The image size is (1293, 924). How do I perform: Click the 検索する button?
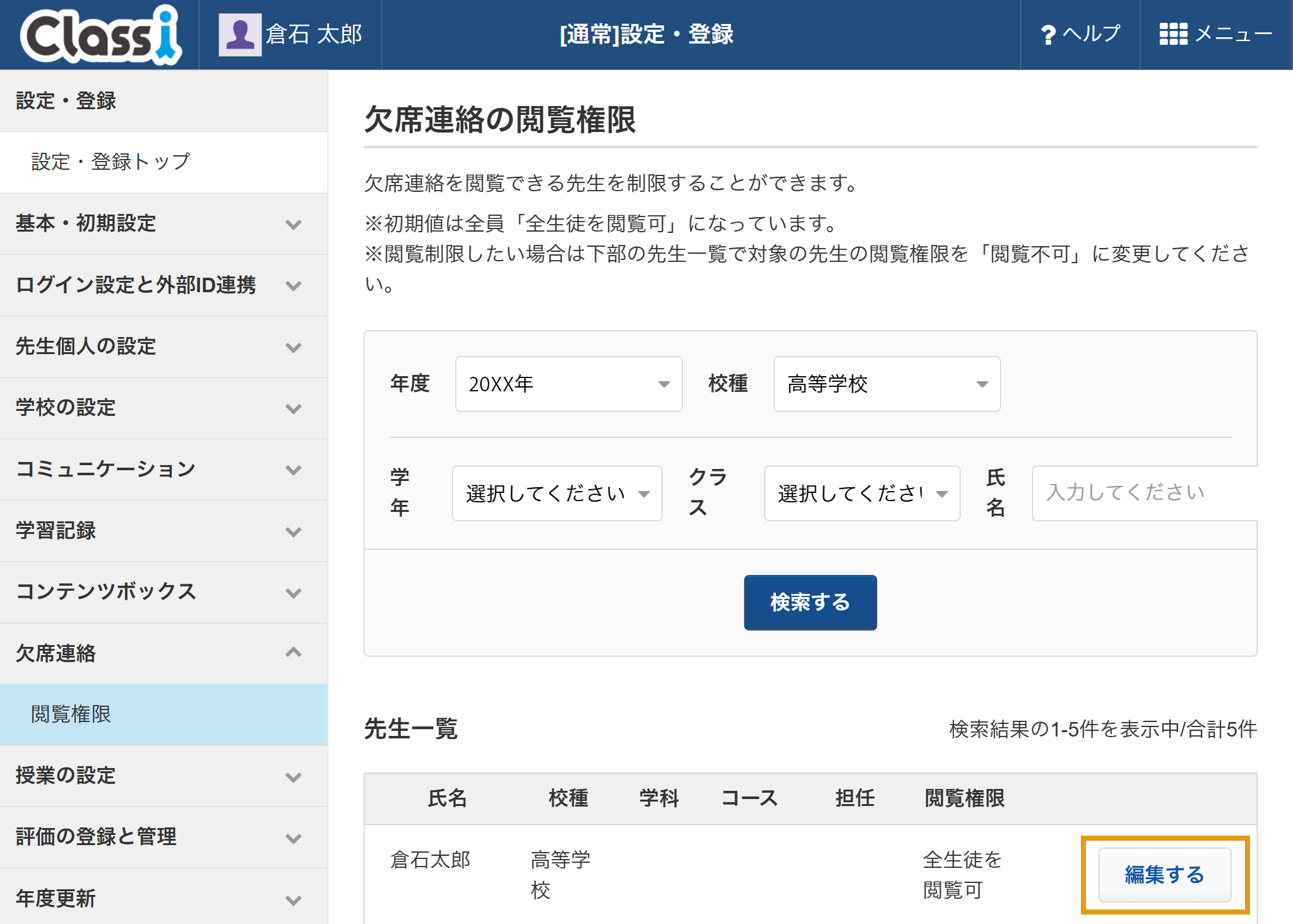pos(810,602)
